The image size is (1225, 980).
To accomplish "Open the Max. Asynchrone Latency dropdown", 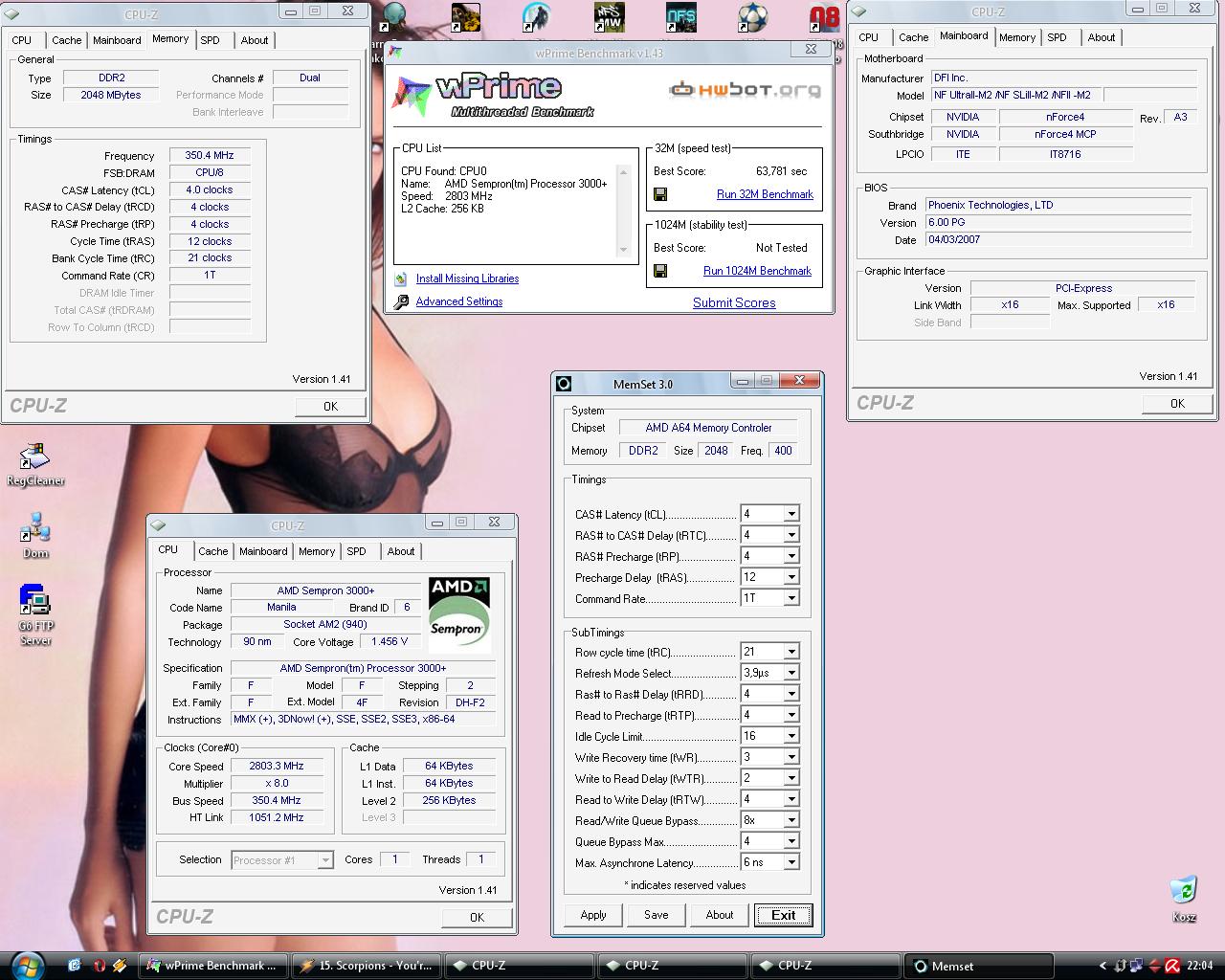I will coord(791,862).
